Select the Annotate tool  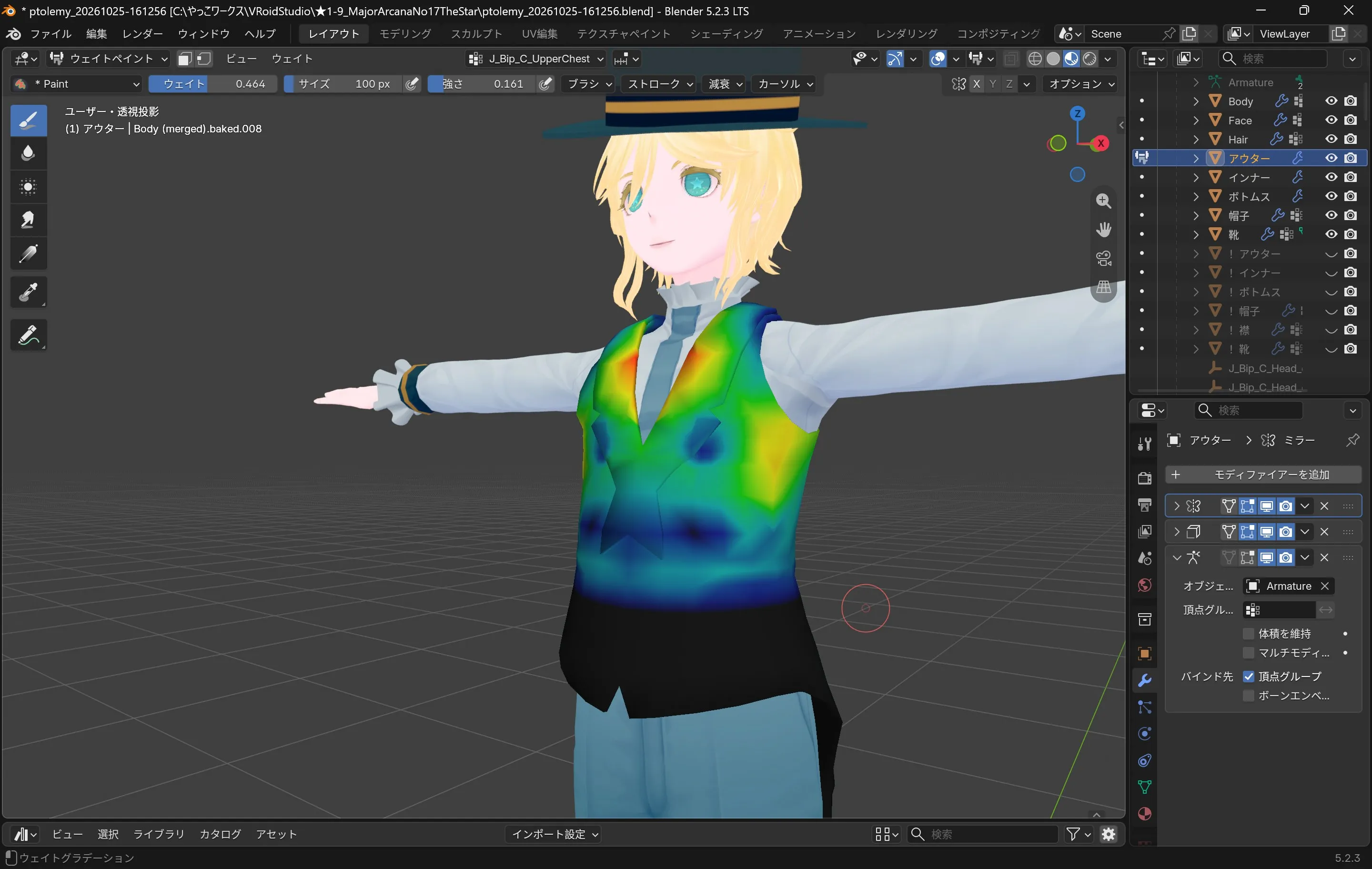28,335
